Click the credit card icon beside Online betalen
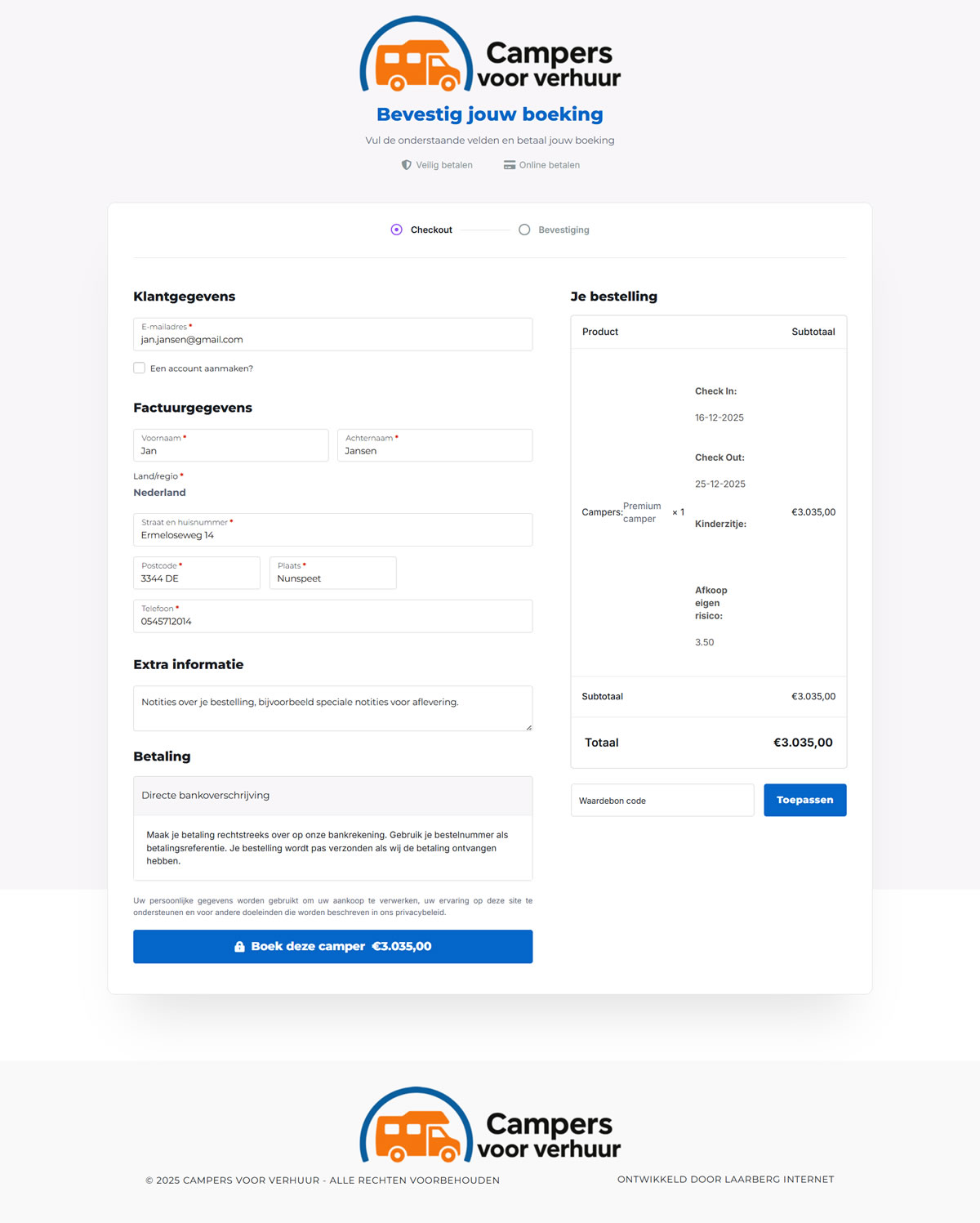This screenshot has height=1223, width=980. (510, 165)
